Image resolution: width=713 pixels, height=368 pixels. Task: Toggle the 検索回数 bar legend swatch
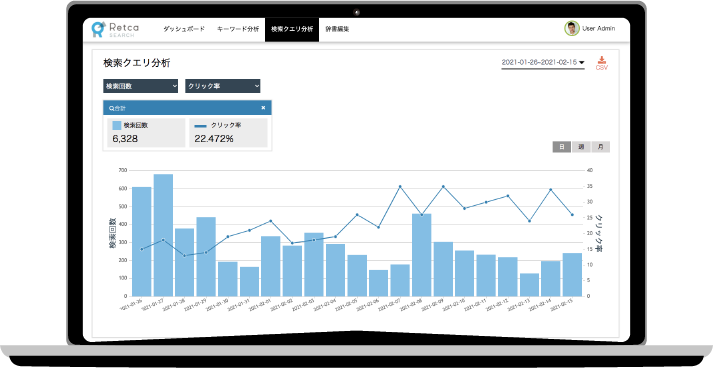coord(117,126)
